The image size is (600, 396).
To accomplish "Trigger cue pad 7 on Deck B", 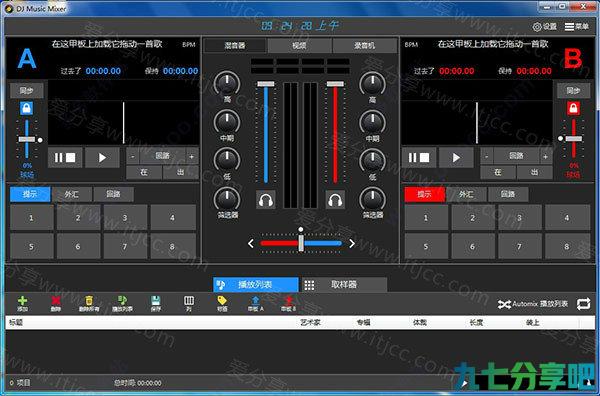I will [520, 246].
